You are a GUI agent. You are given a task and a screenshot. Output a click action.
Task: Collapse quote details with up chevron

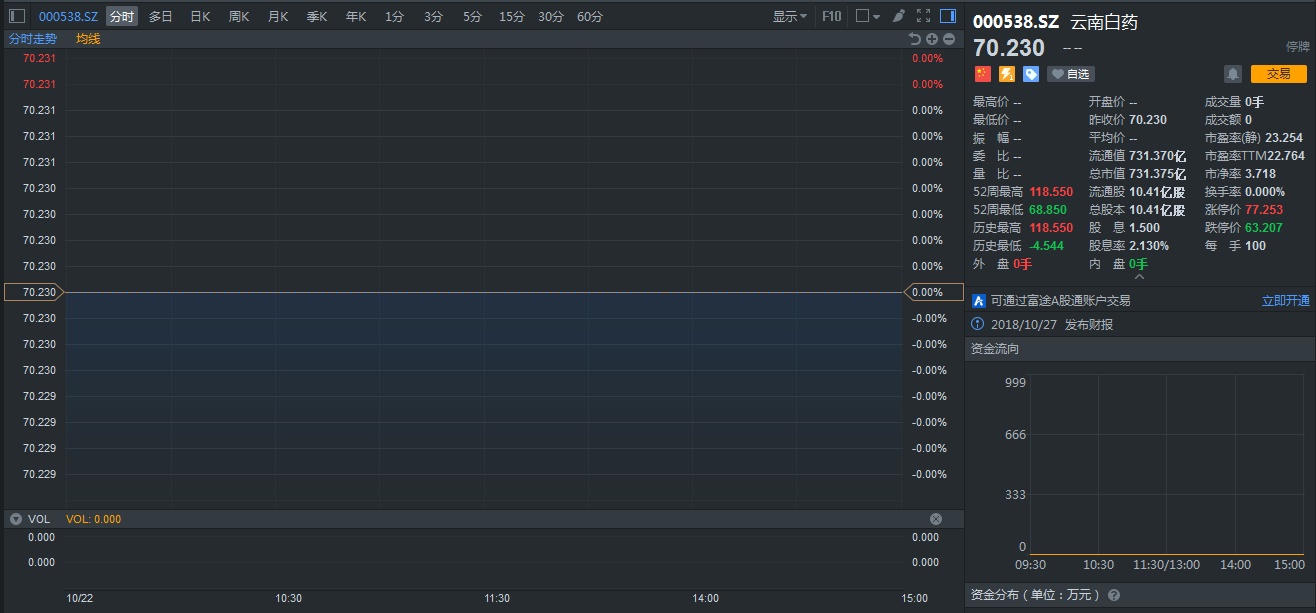pos(1139,277)
